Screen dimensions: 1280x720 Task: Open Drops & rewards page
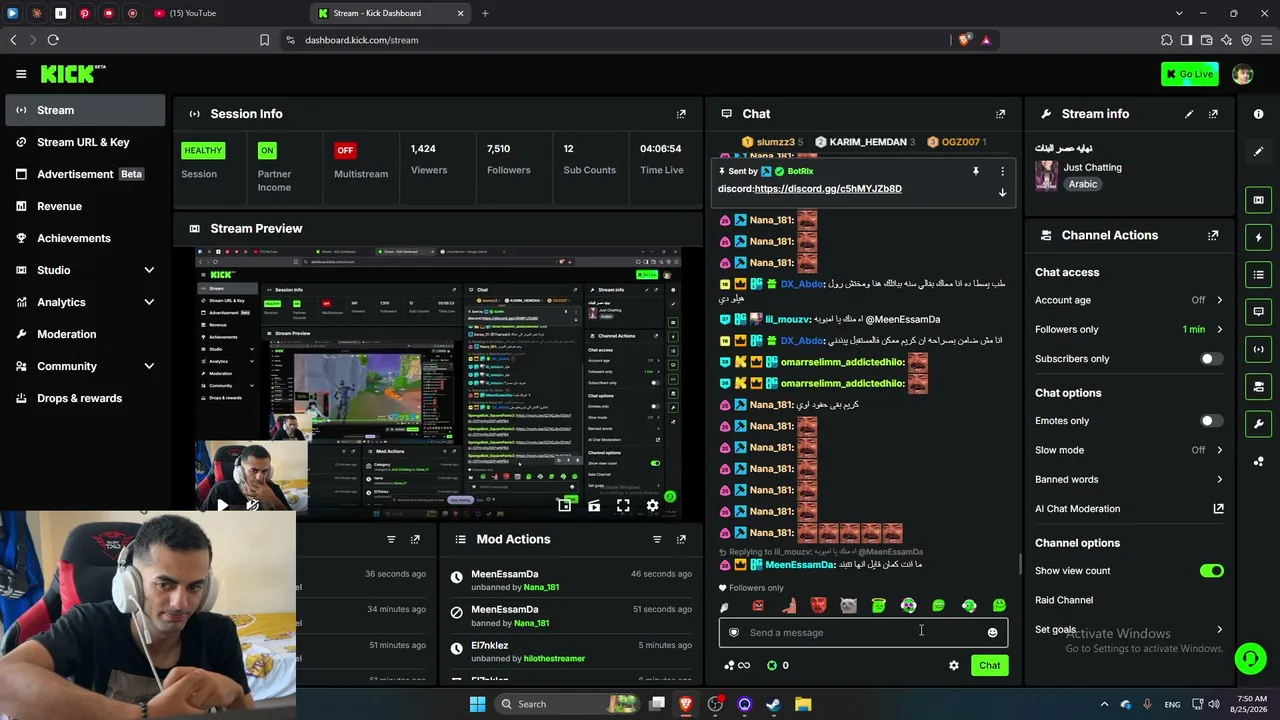85,398
